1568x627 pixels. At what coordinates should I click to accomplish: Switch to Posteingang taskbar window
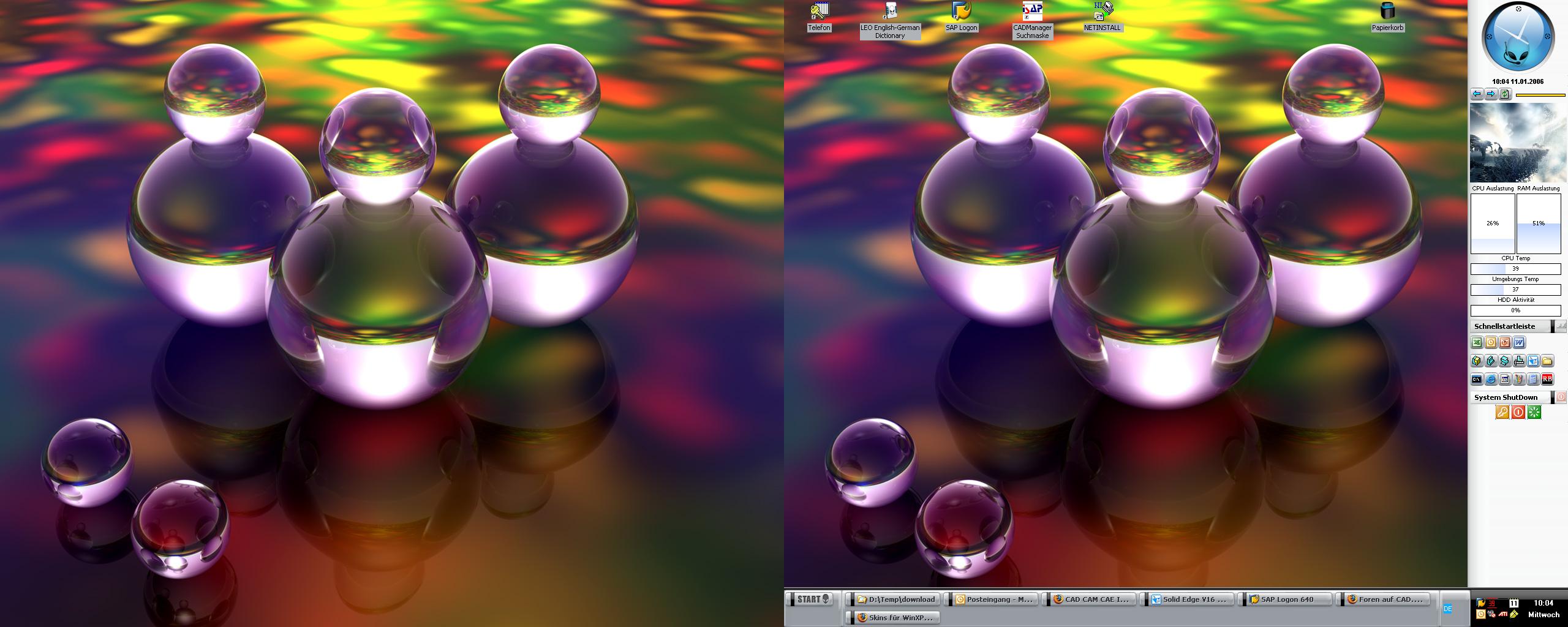click(990, 599)
